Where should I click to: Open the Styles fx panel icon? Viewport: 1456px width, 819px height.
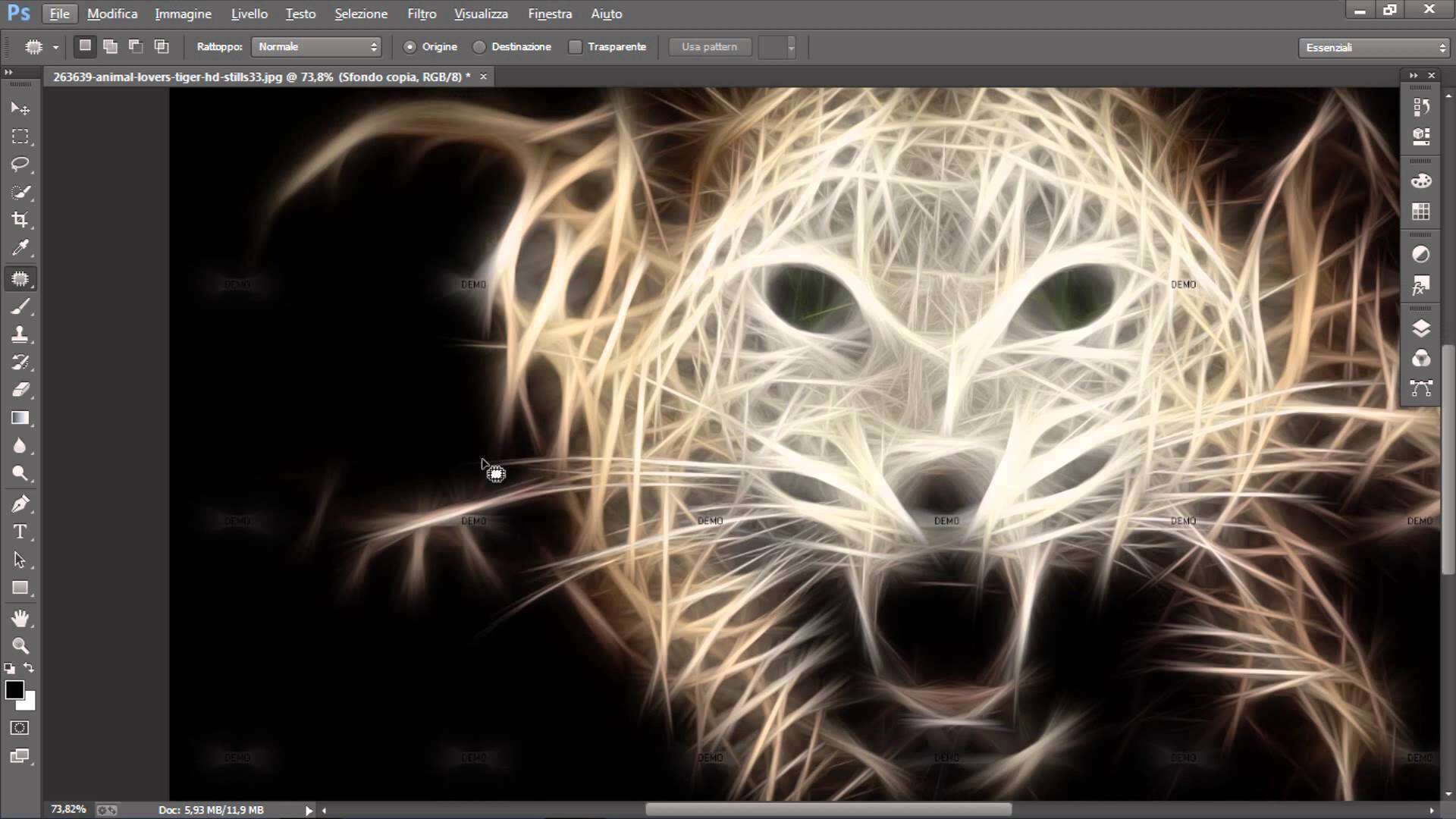(x=1422, y=286)
